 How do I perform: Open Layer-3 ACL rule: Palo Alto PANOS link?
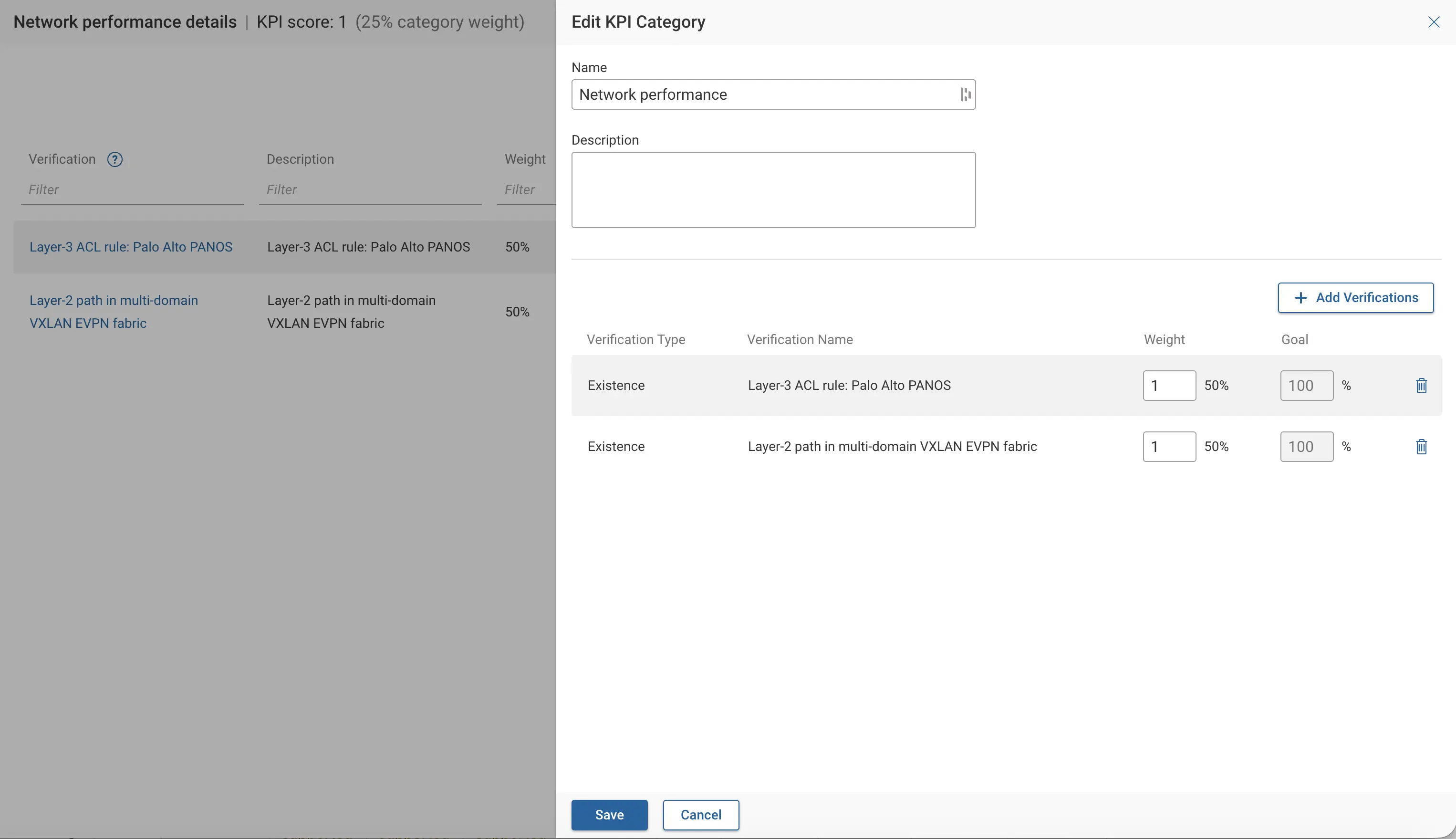(131, 247)
